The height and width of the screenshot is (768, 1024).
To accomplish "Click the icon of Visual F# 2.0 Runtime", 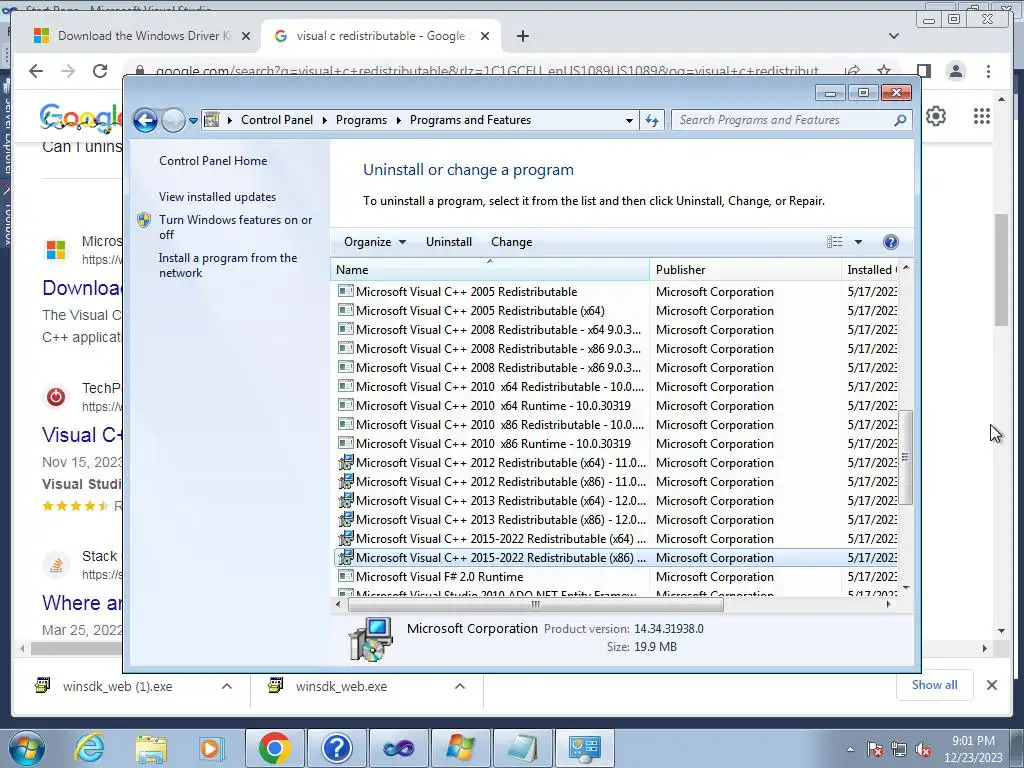I will [345, 576].
